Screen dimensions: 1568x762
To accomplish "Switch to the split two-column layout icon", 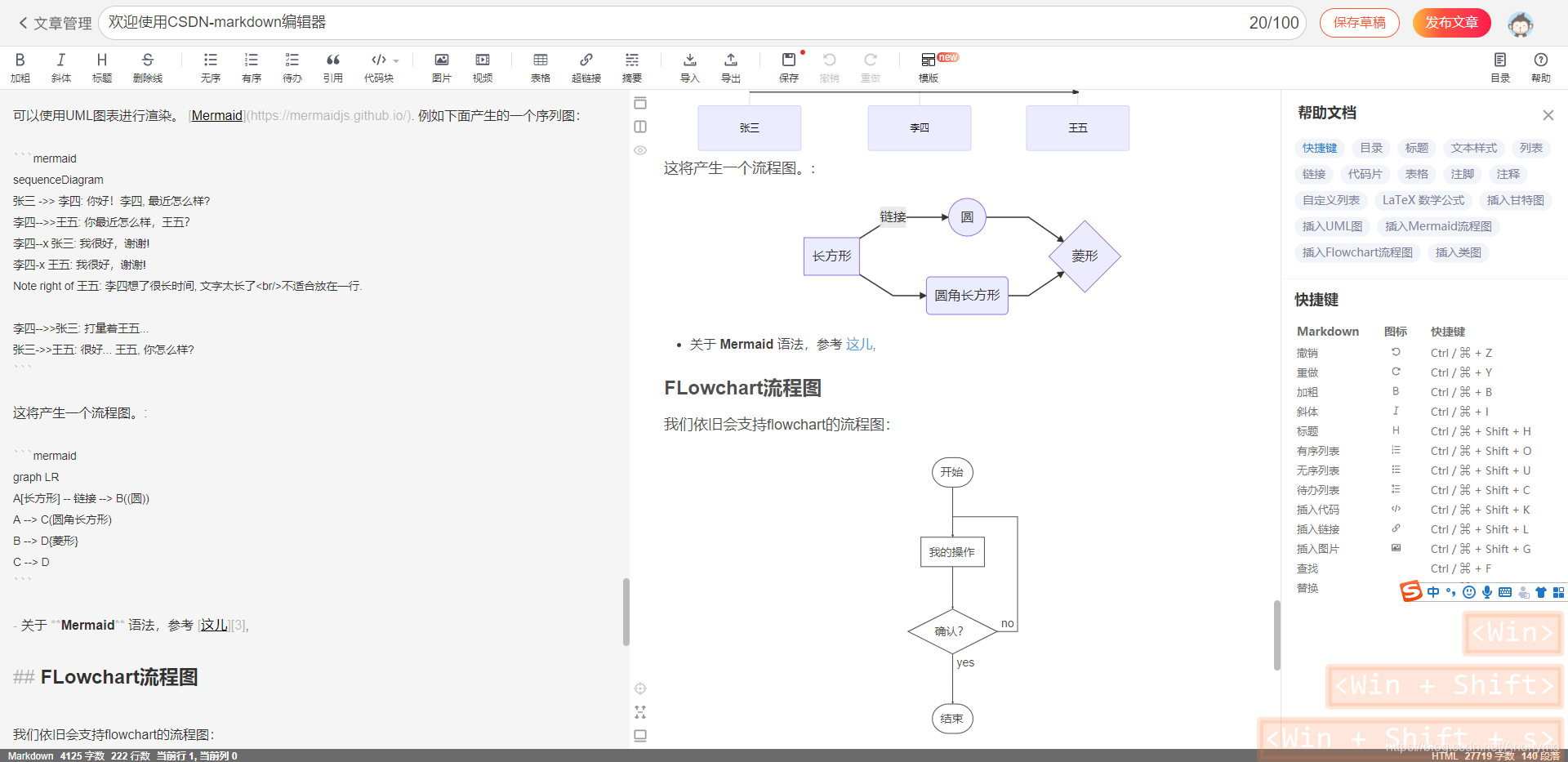I will pos(640,127).
